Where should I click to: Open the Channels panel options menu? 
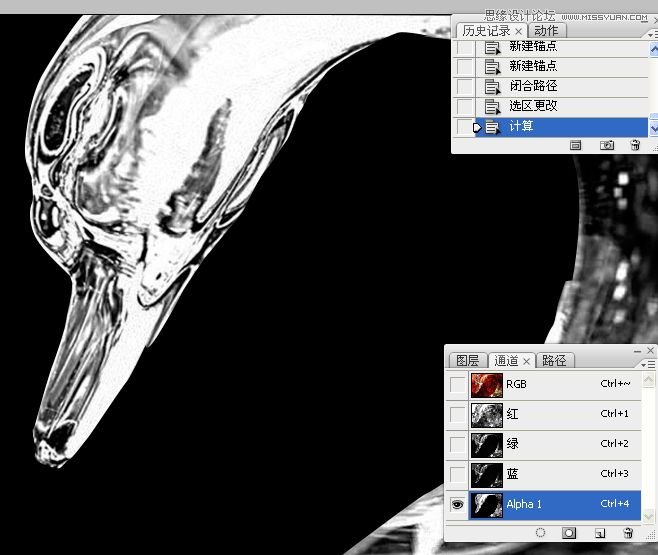tap(651, 365)
